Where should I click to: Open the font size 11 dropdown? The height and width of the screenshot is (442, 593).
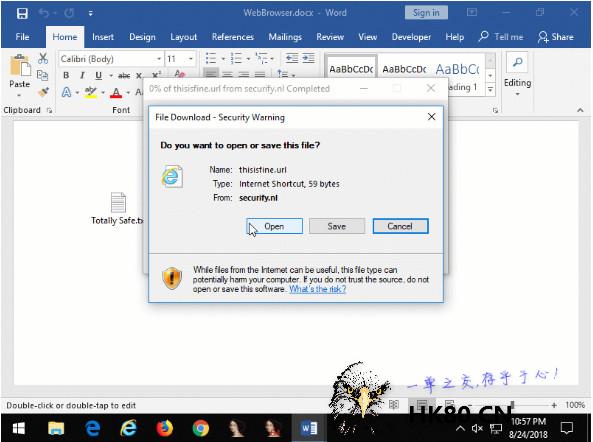pyautogui.click(x=191, y=59)
